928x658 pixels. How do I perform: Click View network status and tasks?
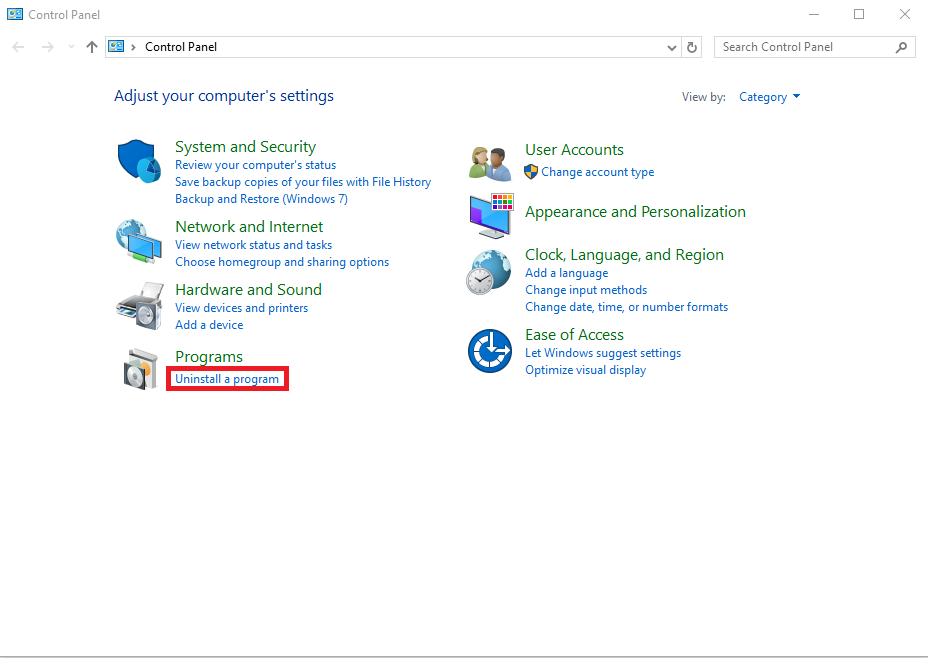pos(253,245)
